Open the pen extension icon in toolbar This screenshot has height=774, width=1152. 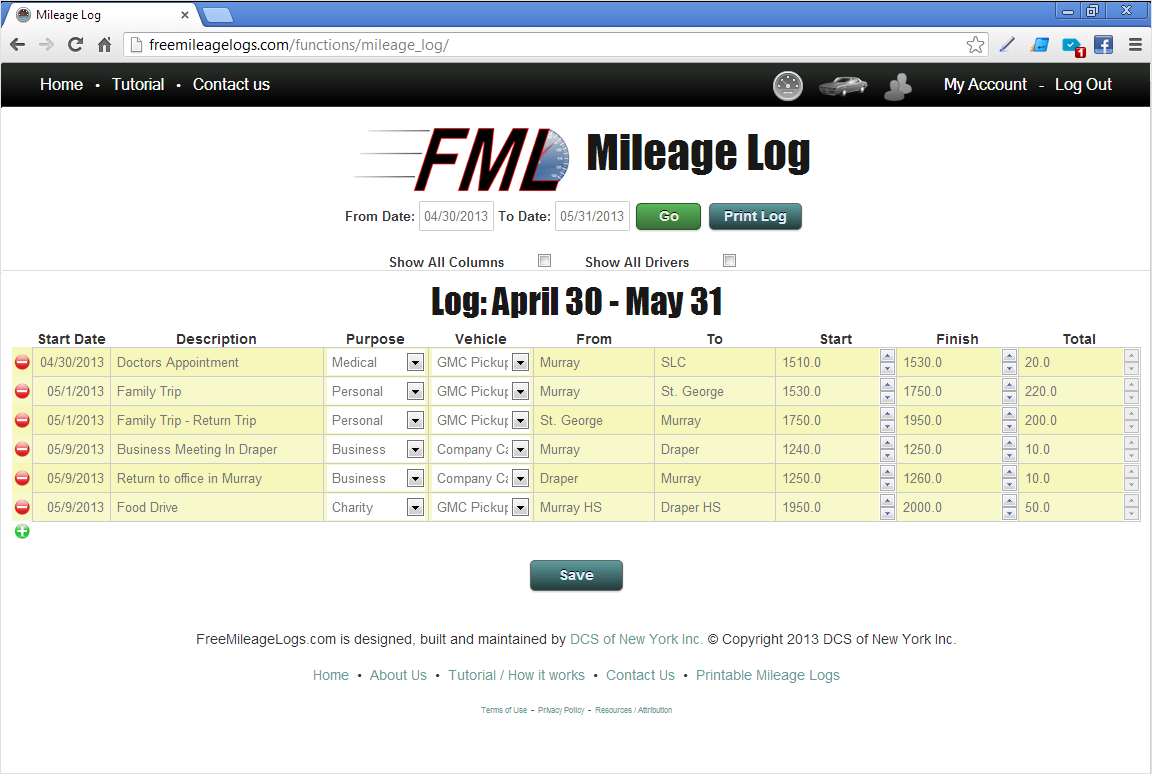1007,45
